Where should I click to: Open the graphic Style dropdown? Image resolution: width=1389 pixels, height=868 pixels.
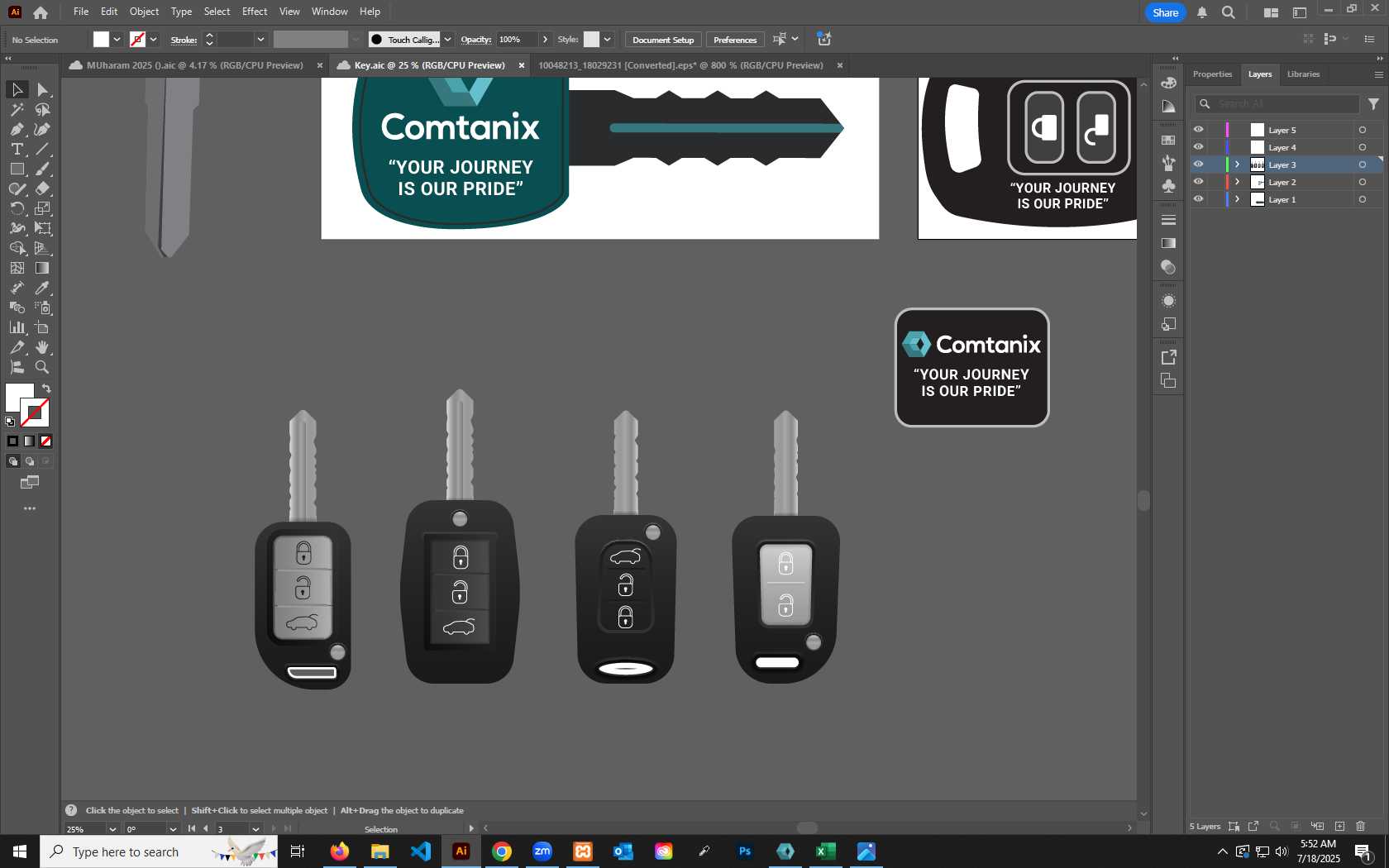coord(607,40)
